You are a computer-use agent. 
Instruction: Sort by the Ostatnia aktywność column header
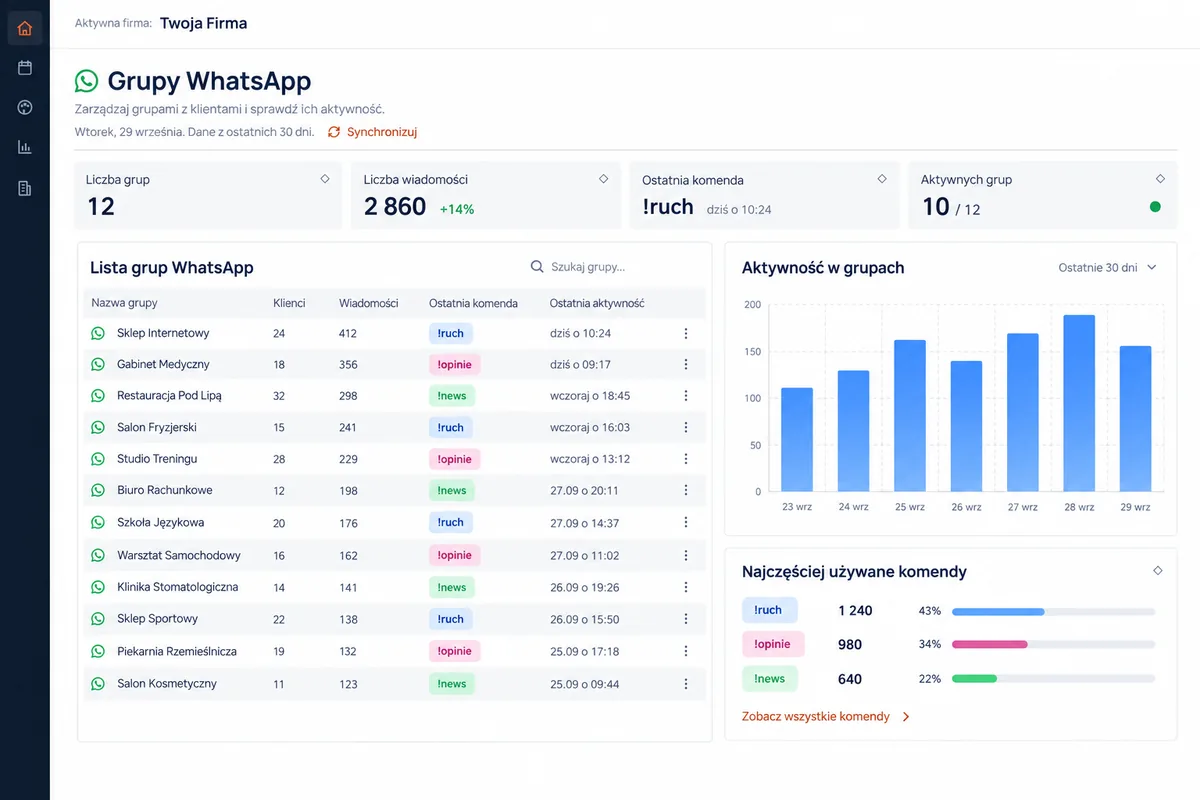[597, 303]
